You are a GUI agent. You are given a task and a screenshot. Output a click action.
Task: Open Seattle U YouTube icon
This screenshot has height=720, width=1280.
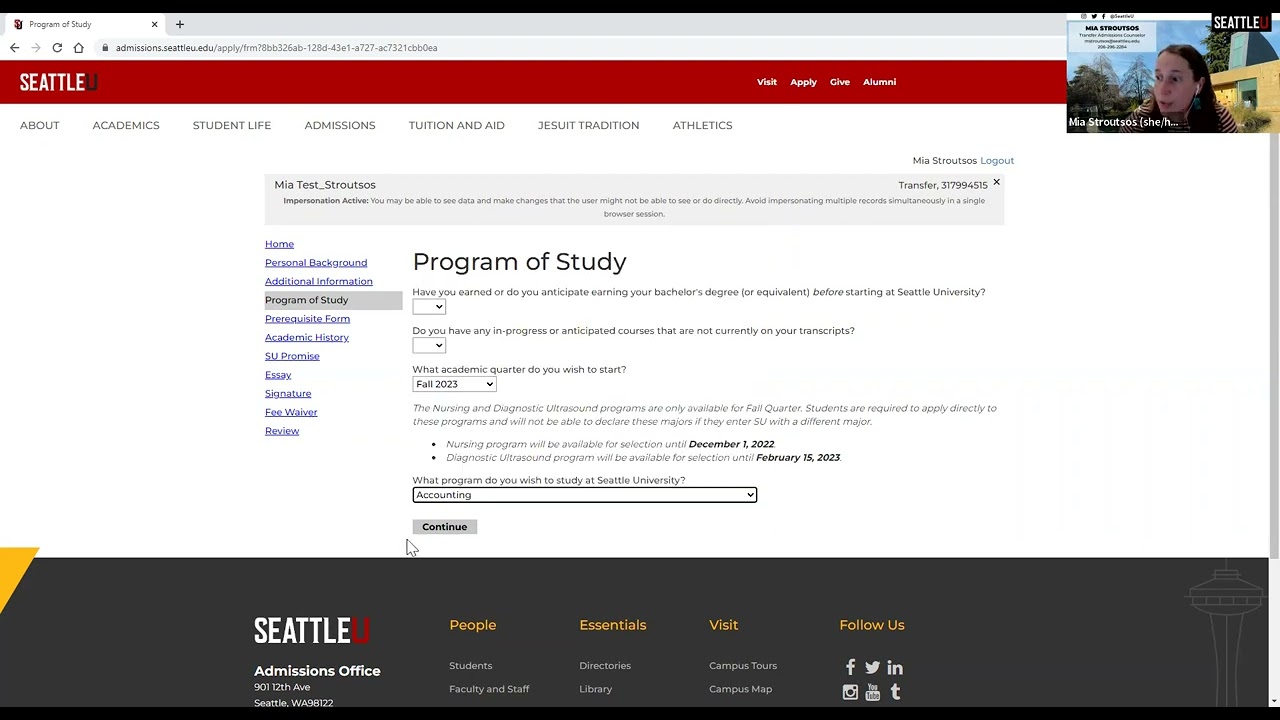pos(872,691)
